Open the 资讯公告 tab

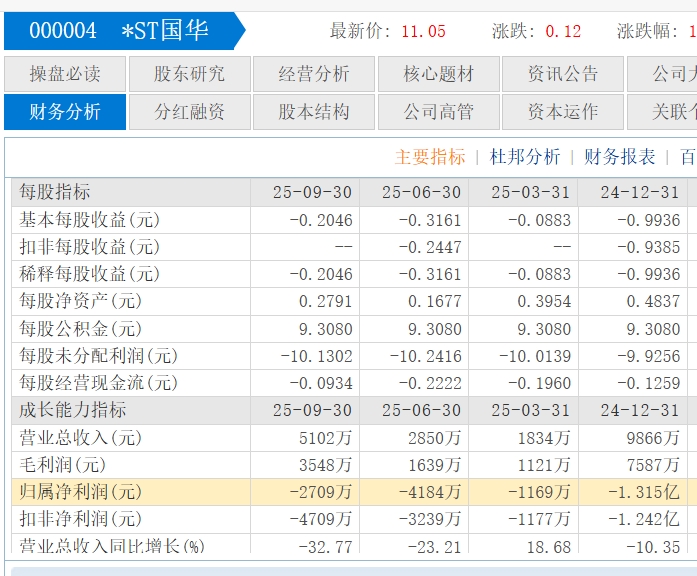point(563,74)
